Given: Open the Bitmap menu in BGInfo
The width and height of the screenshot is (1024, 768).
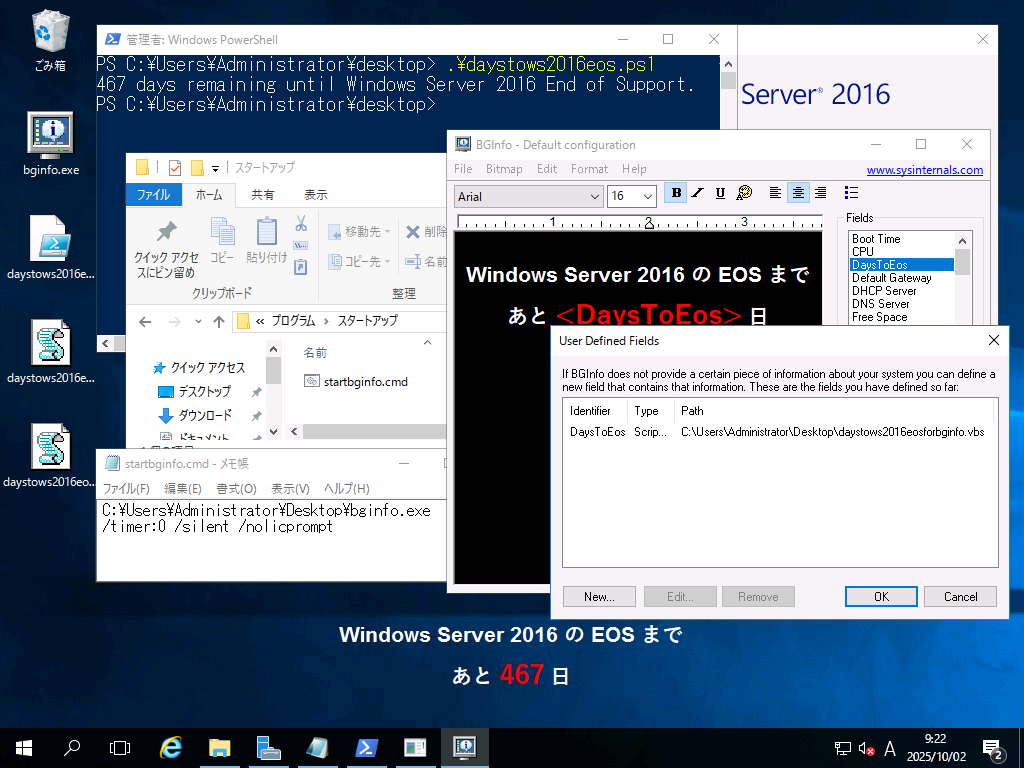Looking at the screenshot, I should [504, 169].
